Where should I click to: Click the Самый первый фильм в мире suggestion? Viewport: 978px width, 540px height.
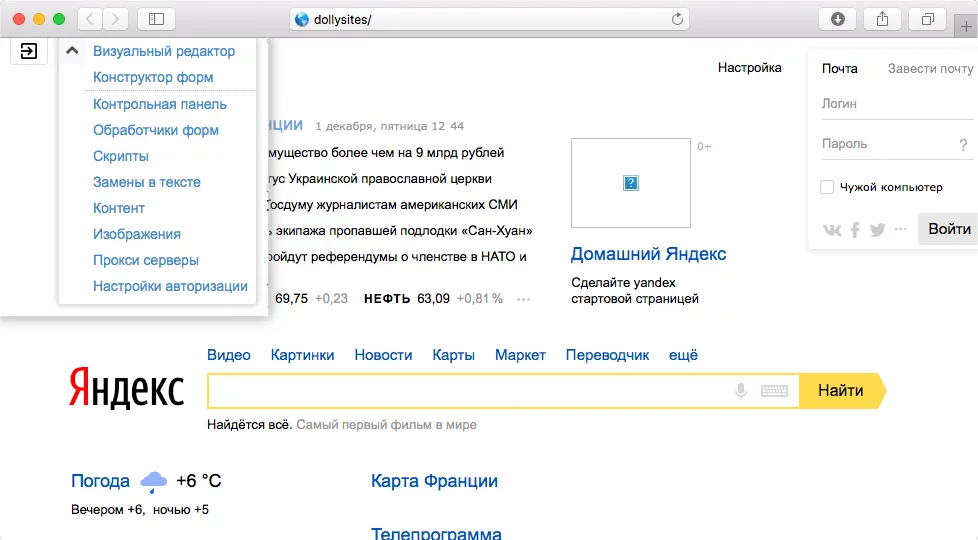[x=386, y=425]
